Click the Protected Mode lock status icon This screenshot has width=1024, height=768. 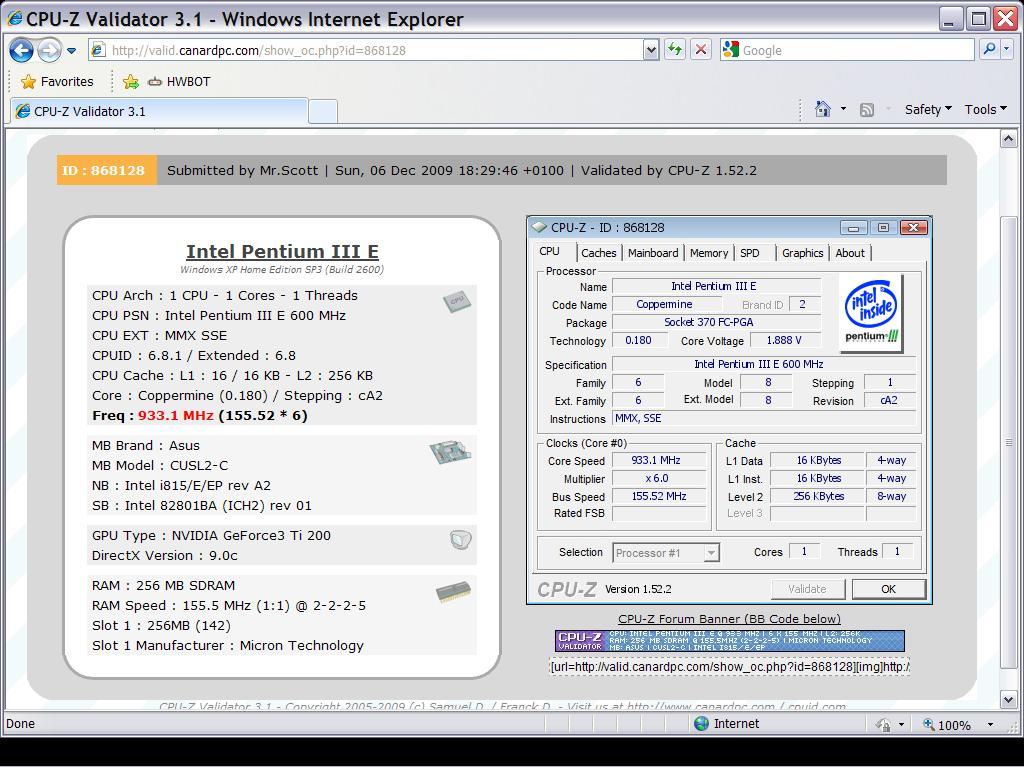pos(884,725)
